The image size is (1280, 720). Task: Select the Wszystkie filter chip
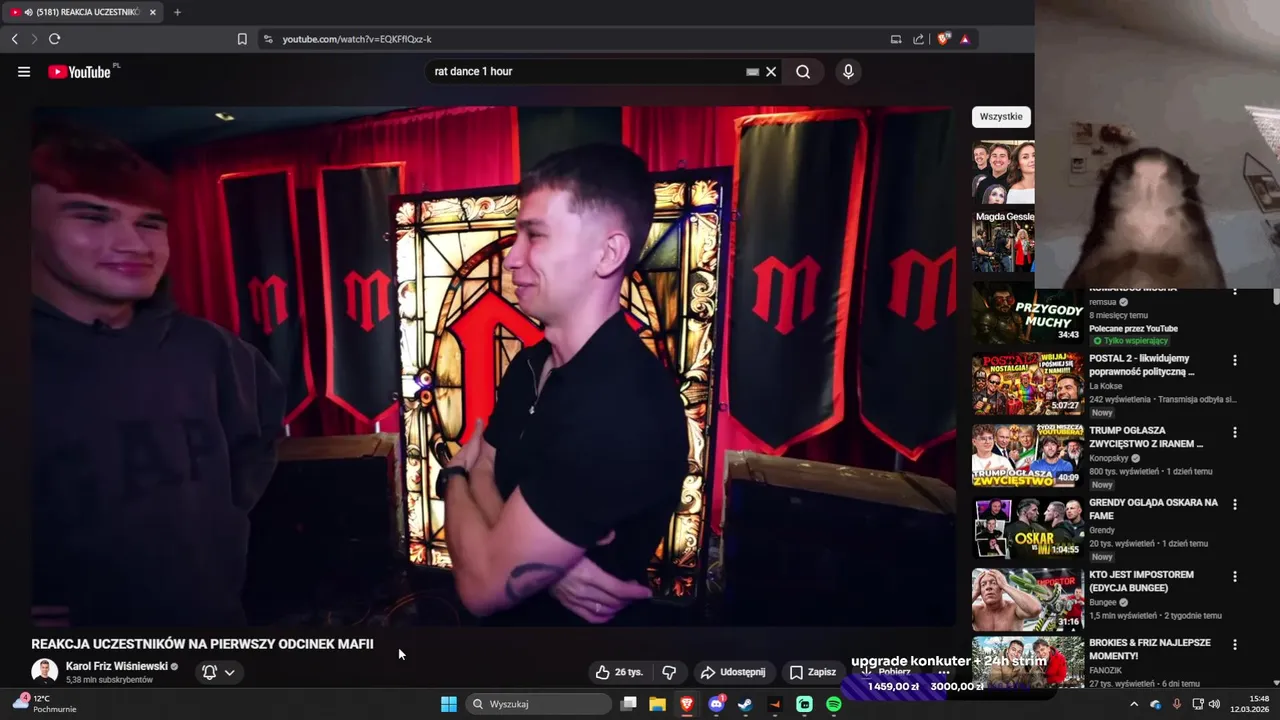1001,117
